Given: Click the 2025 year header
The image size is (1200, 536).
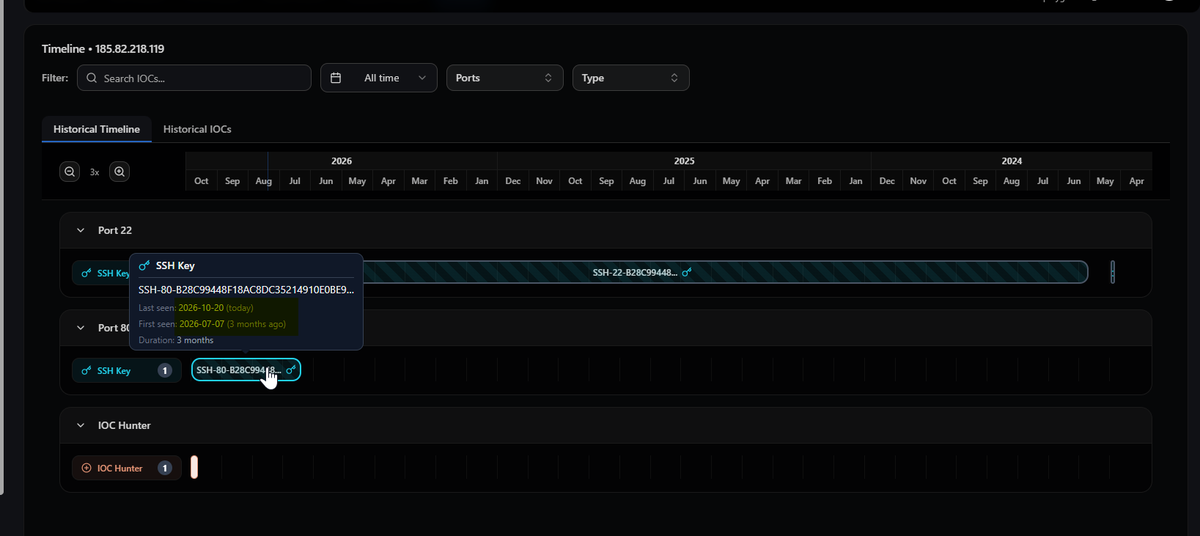Looking at the screenshot, I should click(x=684, y=160).
